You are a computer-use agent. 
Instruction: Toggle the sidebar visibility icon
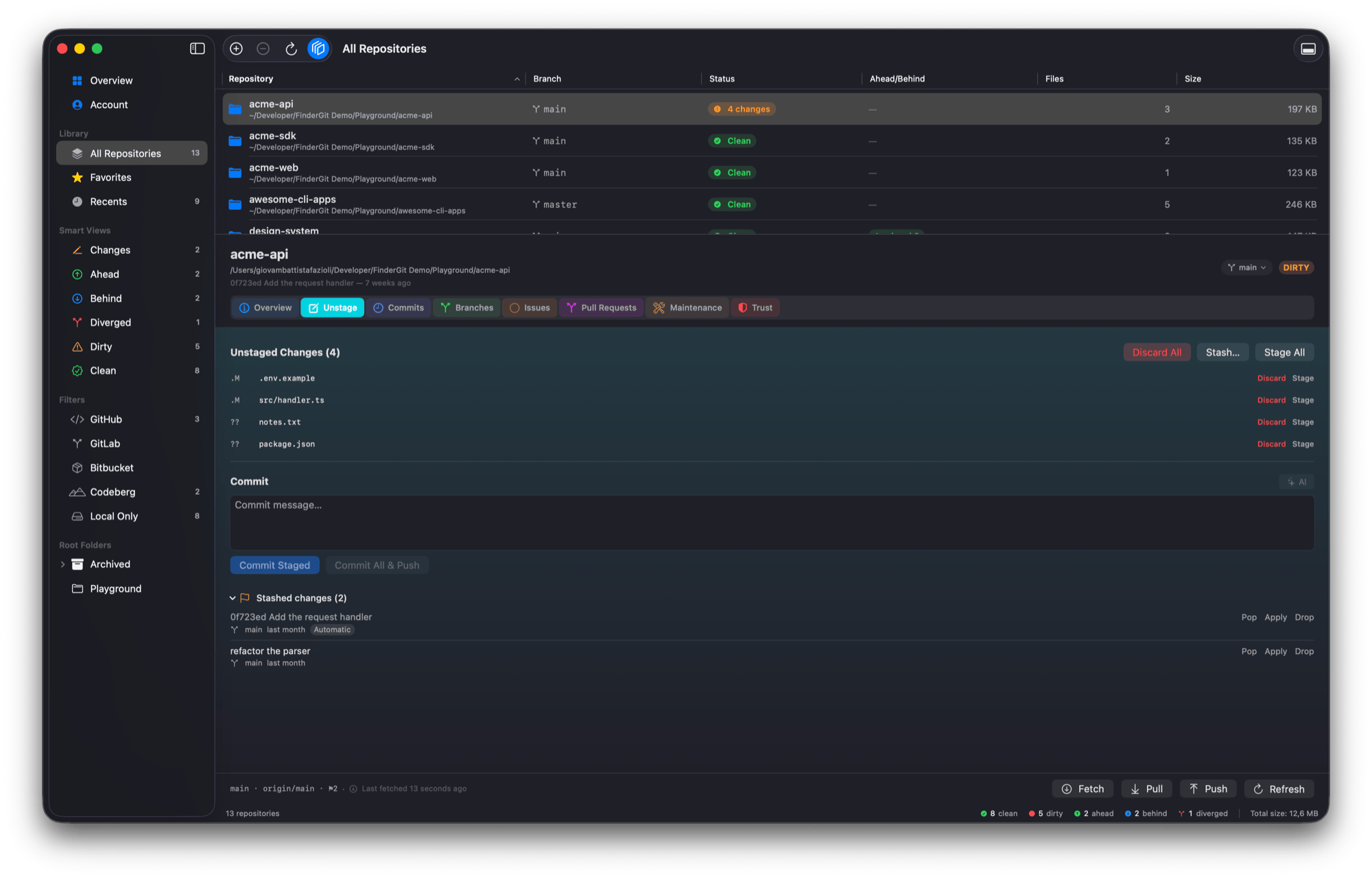197,49
